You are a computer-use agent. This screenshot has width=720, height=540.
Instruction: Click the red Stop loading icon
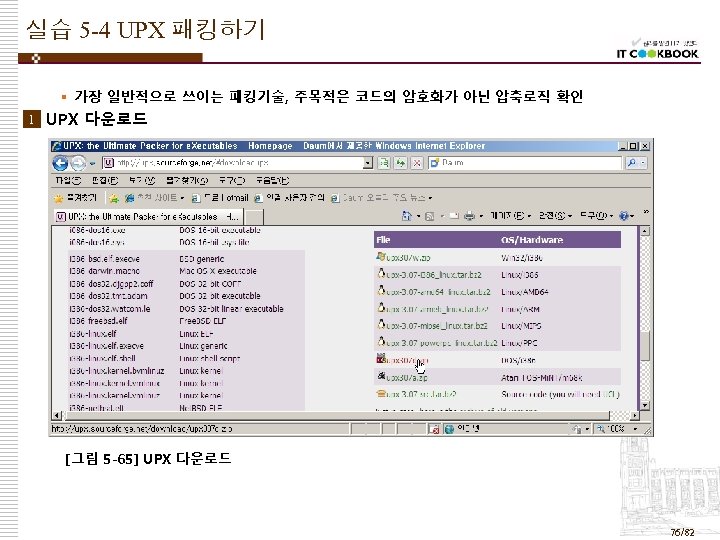tap(417, 163)
